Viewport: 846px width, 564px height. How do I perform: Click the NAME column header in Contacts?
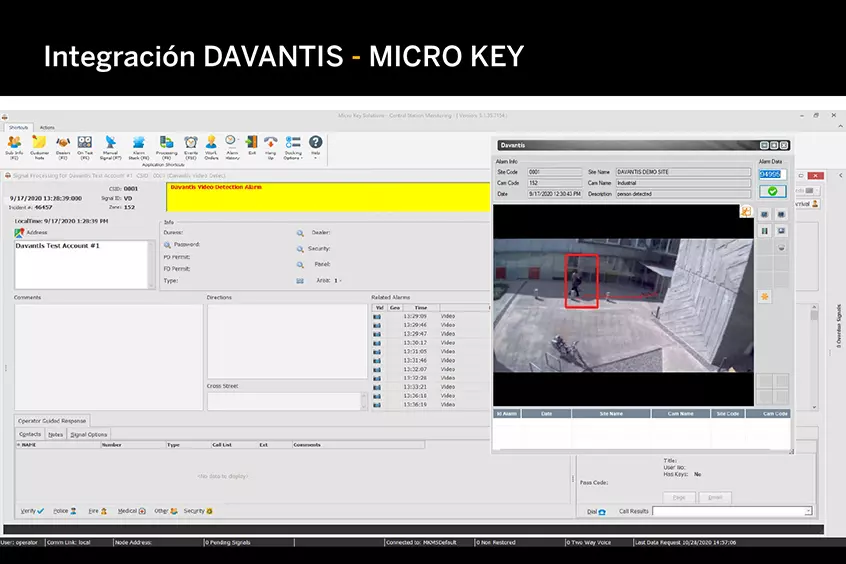[x=58, y=445]
